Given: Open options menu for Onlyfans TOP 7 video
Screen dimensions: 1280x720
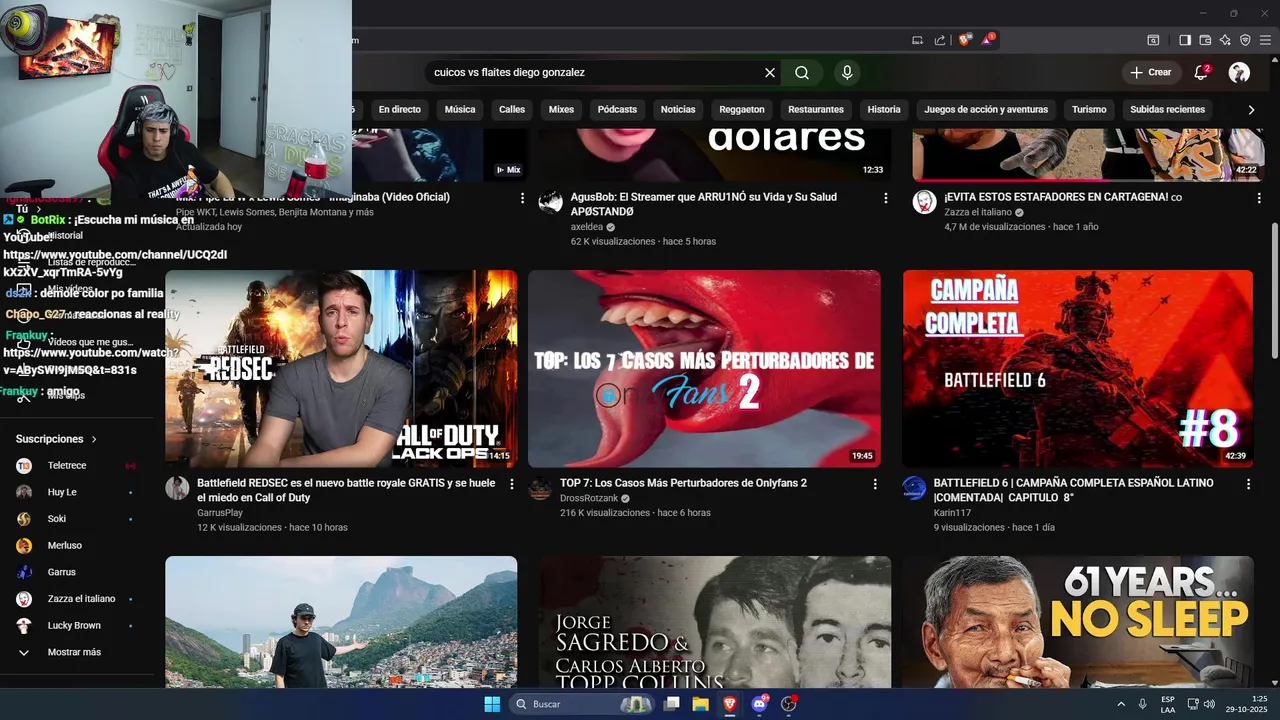Looking at the screenshot, I should [875, 484].
